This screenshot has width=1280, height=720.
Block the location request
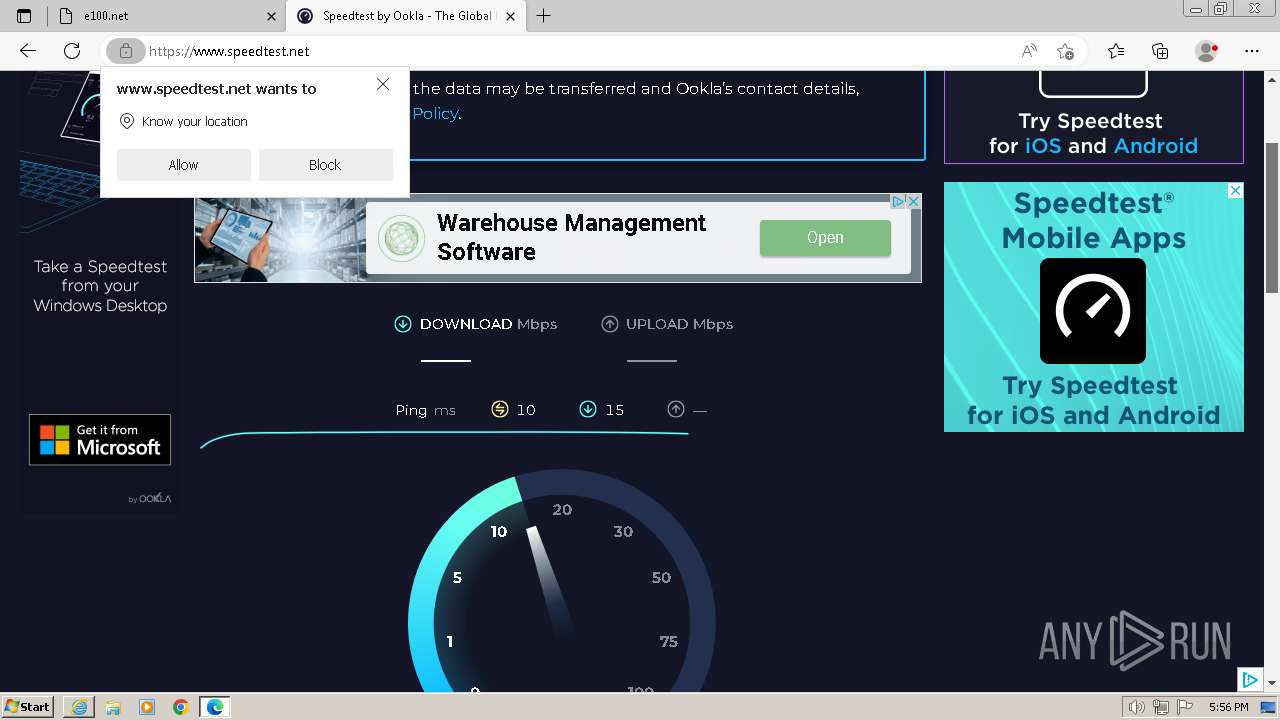click(x=325, y=165)
